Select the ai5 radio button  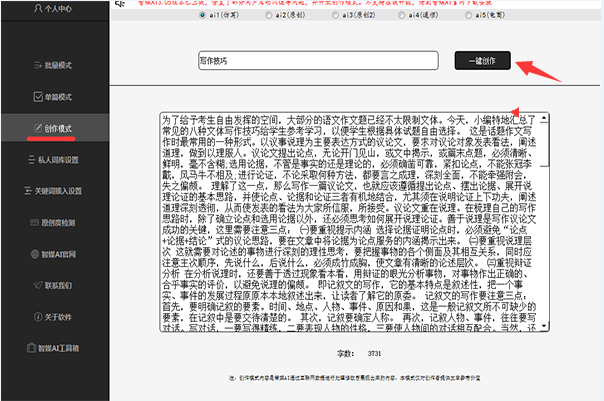click(468, 15)
